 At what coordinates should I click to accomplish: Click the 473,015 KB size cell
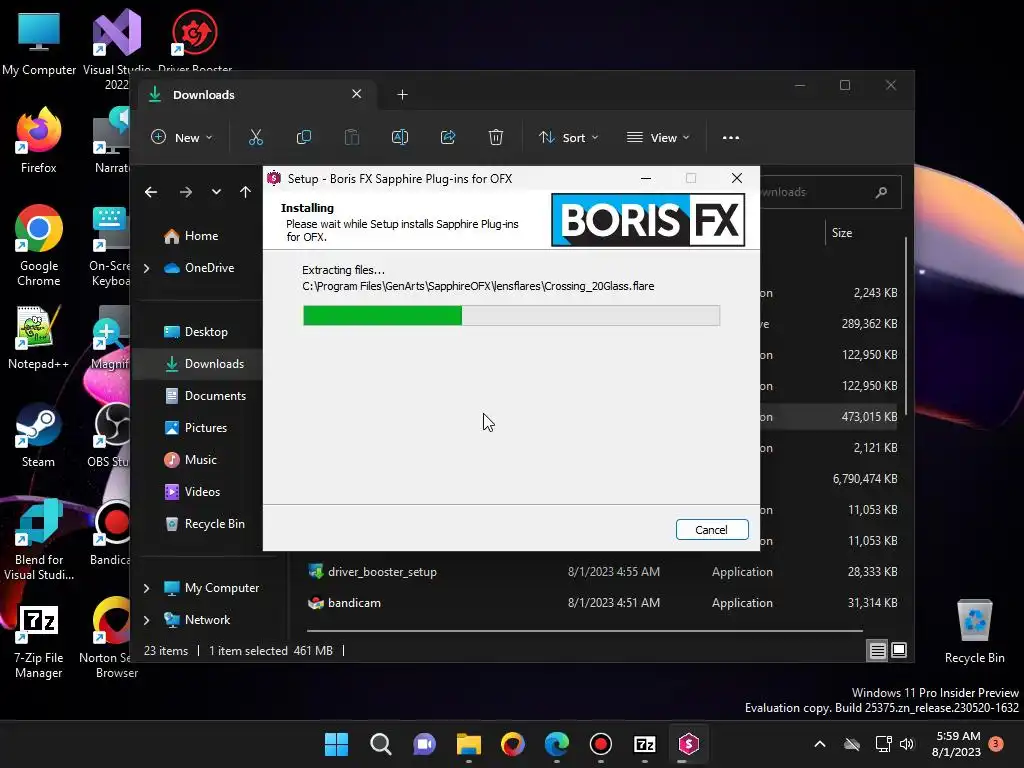coord(869,417)
